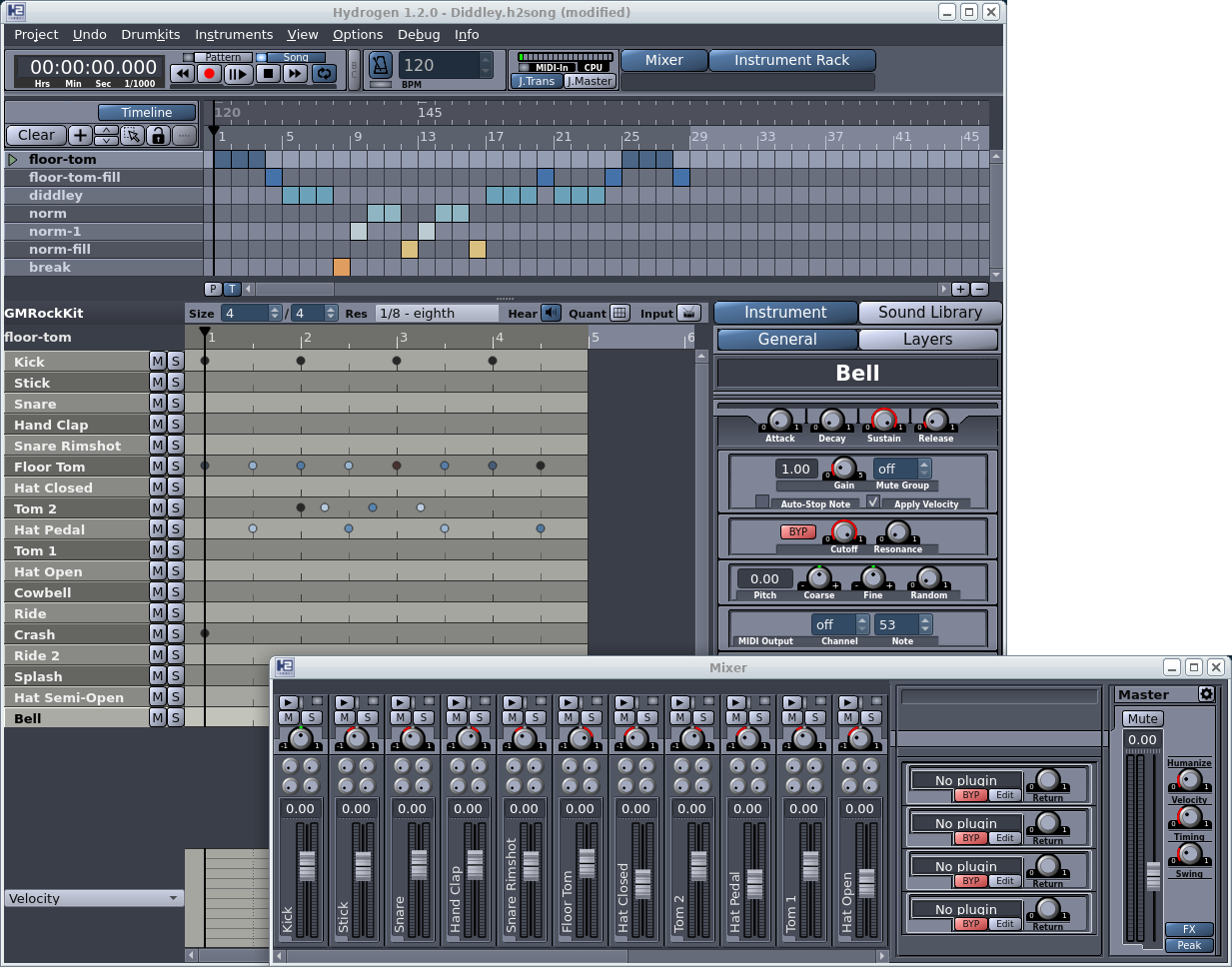This screenshot has height=967, width=1232.
Task: Toggle Hear new notes speaker icon
Action: tap(551, 313)
